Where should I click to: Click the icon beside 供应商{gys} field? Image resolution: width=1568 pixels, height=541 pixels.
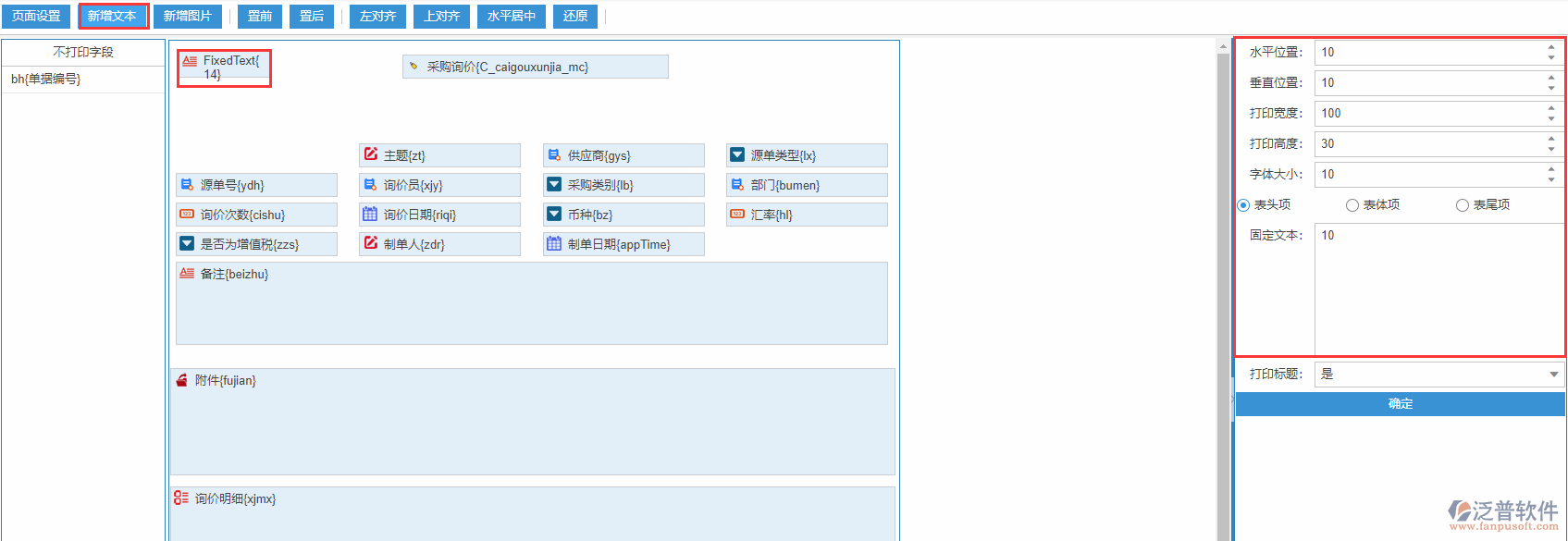[554, 155]
